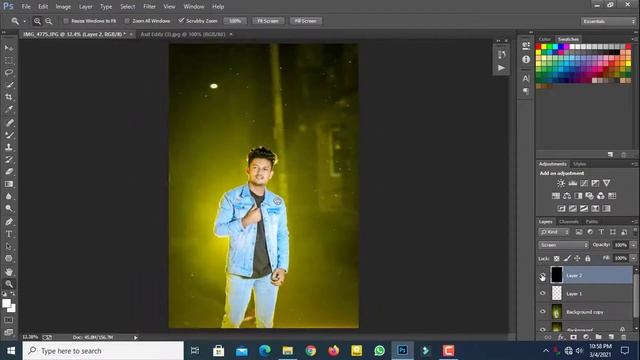The image size is (640, 360).
Task: Select the Horizontal Type tool
Action: 9,234
